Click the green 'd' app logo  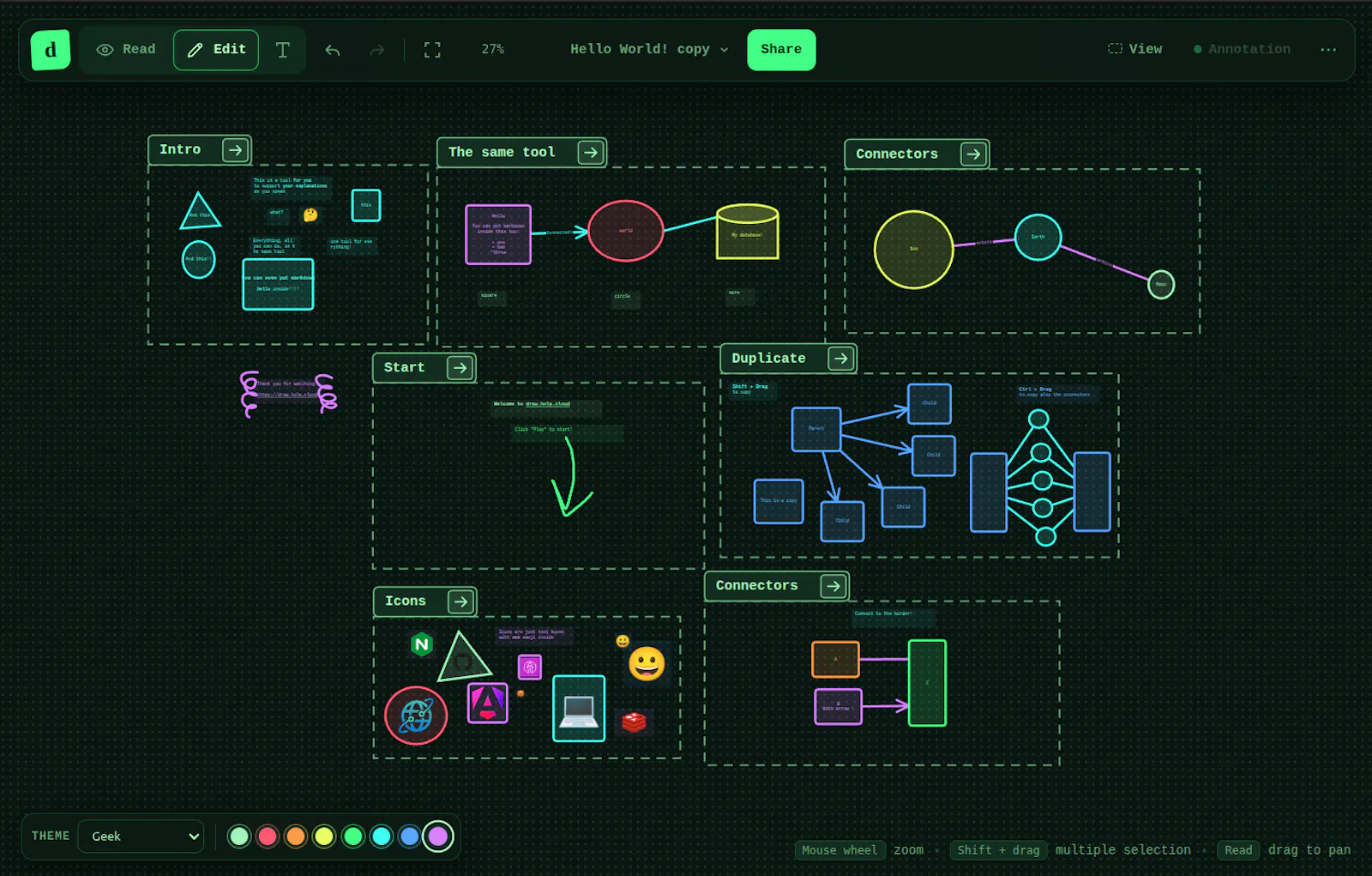point(51,50)
